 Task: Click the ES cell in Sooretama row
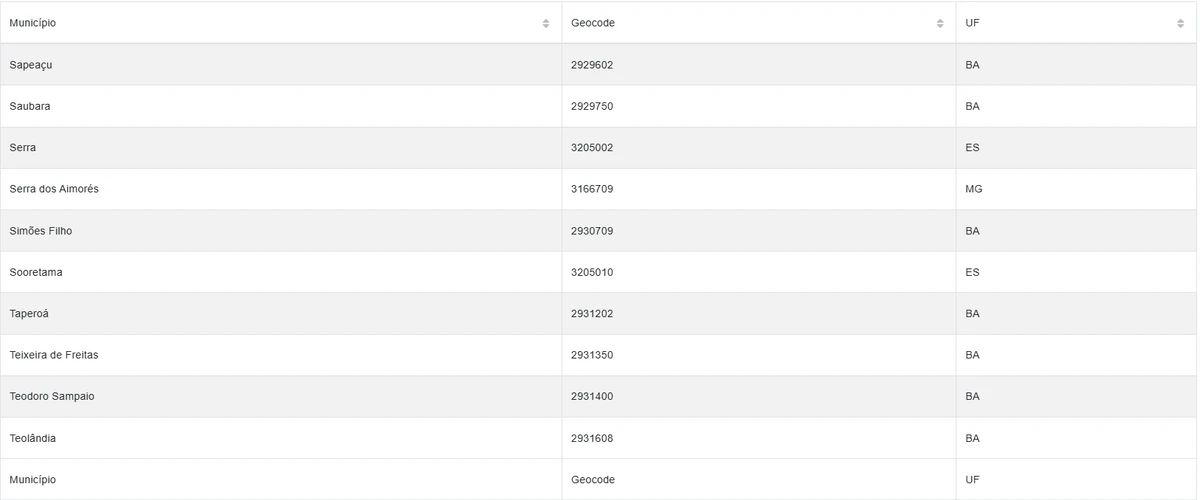coord(972,272)
